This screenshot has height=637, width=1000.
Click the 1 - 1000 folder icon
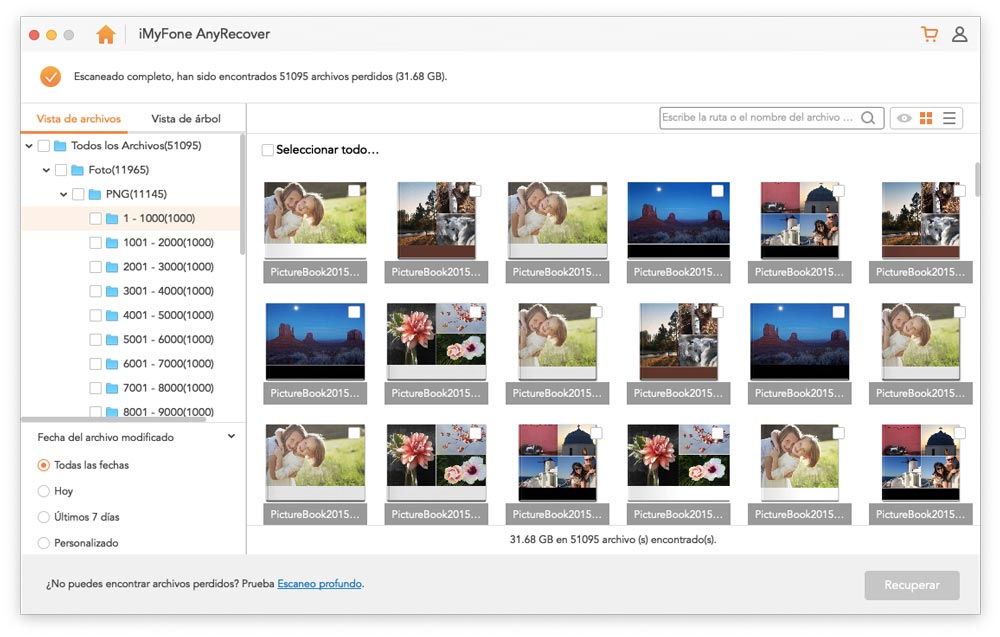pos(112,219)
